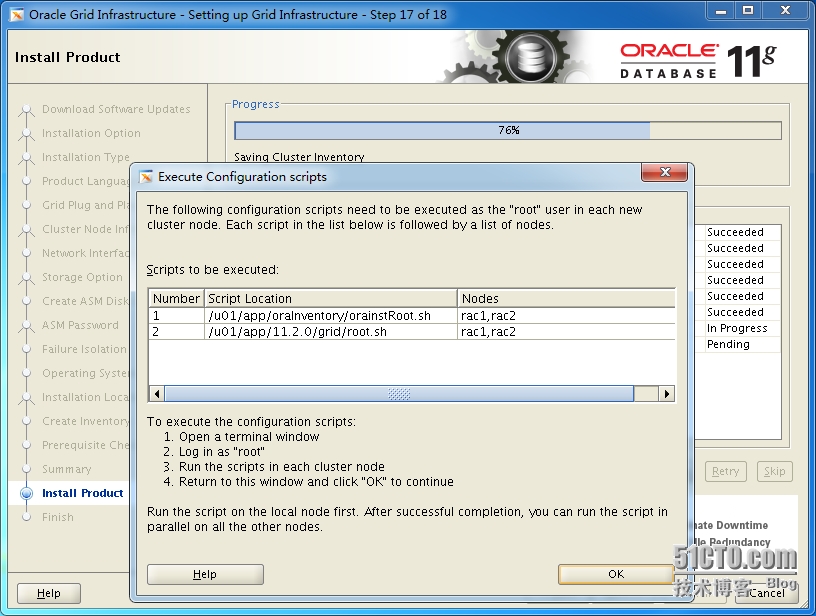Click the Saving Cluster Inventory status text
The height and width of the screenshot is (616, 816).
[299, 157]
